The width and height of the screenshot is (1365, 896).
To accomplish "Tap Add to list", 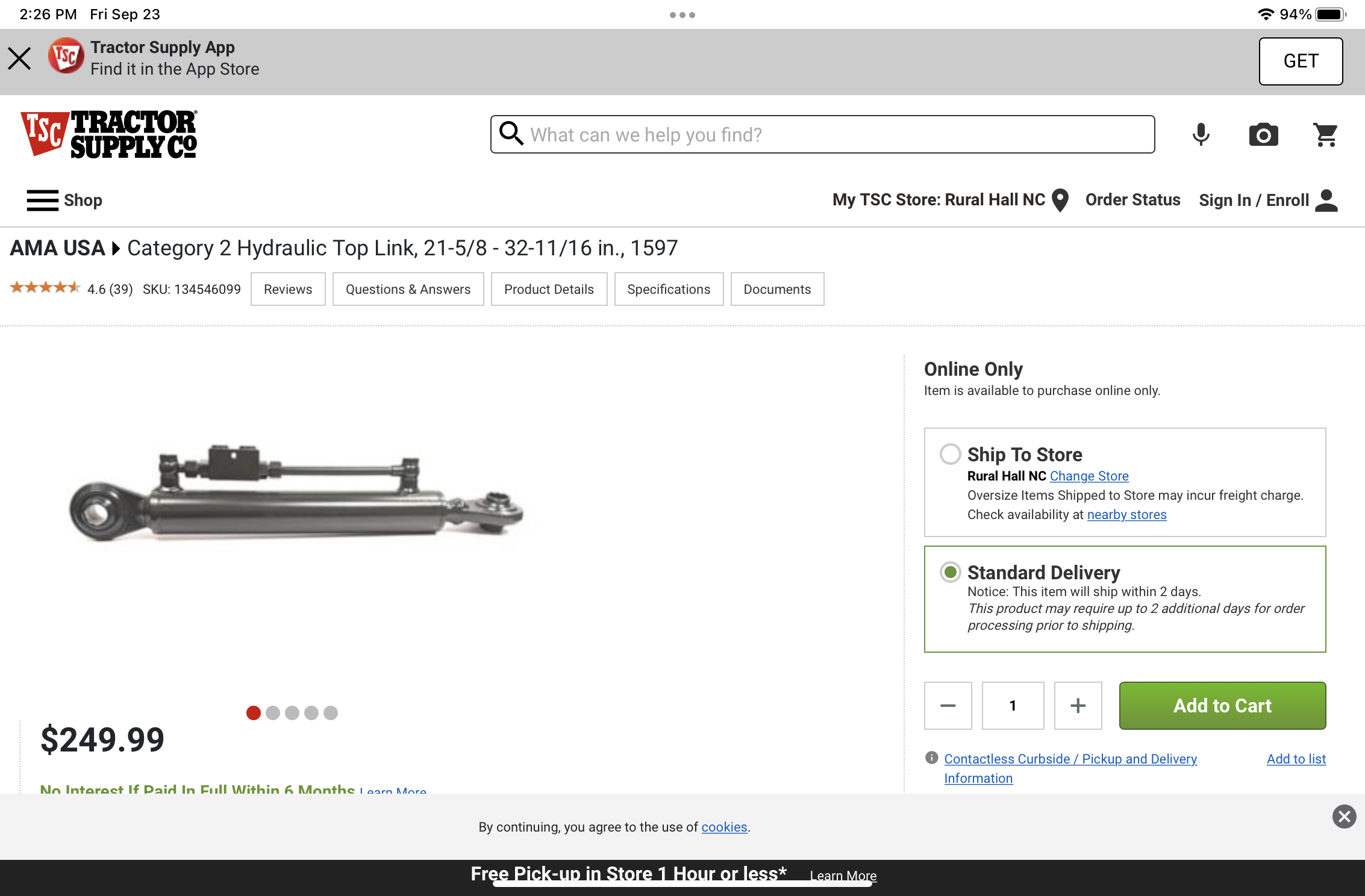I will pyautogui.click(x=1296, y=759).
